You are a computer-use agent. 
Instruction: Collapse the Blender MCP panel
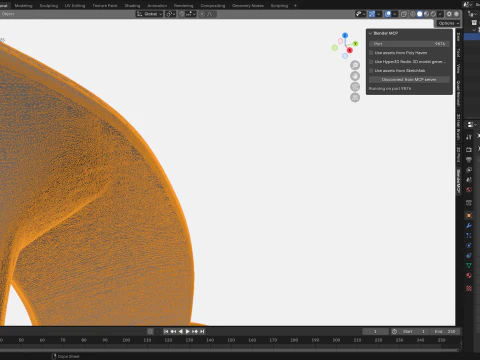370,33
